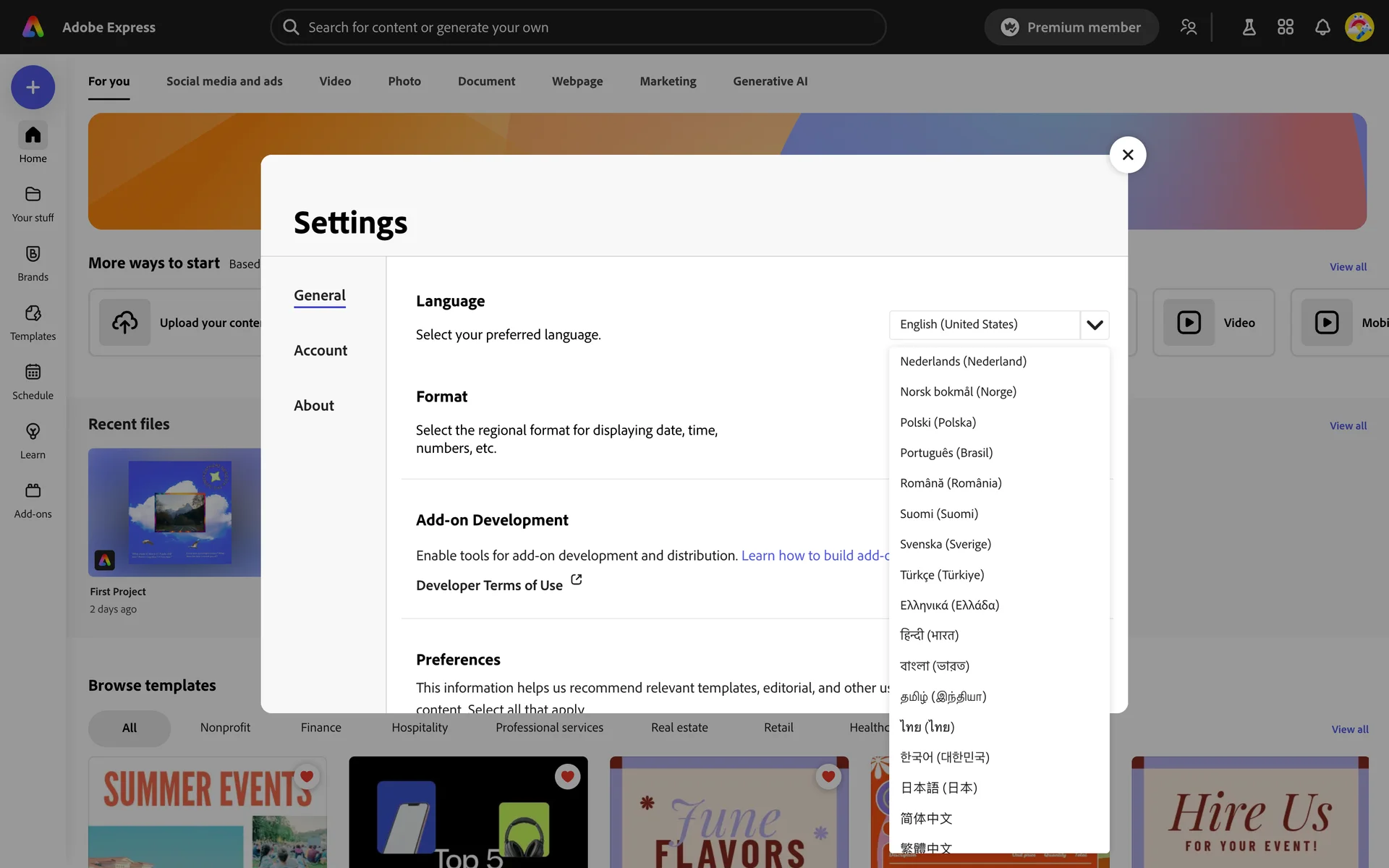The height and width of the screenshot is (868, 1389).
Task: Choose Svenska (Sverige) language option
Action: click(x=946, y=544)
